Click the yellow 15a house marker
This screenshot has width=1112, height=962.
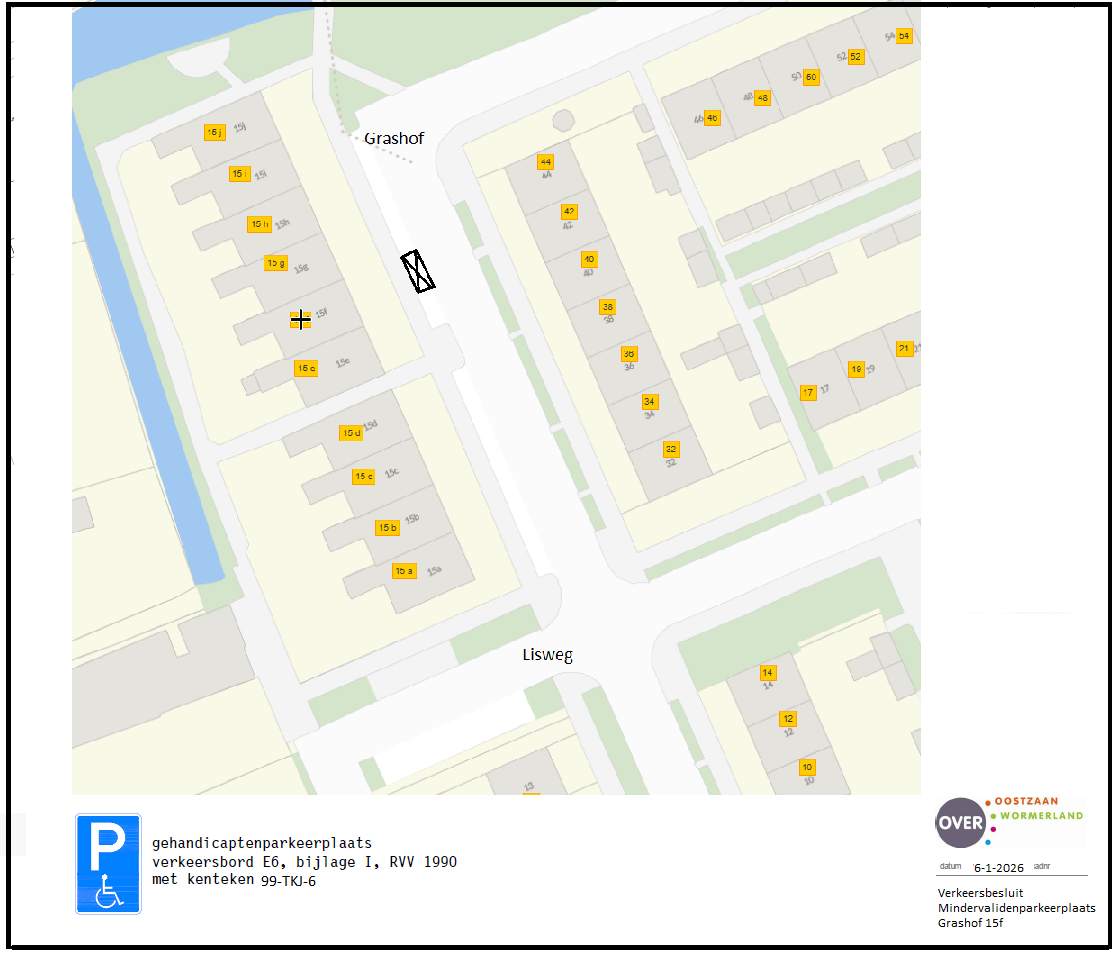(404, 571)
